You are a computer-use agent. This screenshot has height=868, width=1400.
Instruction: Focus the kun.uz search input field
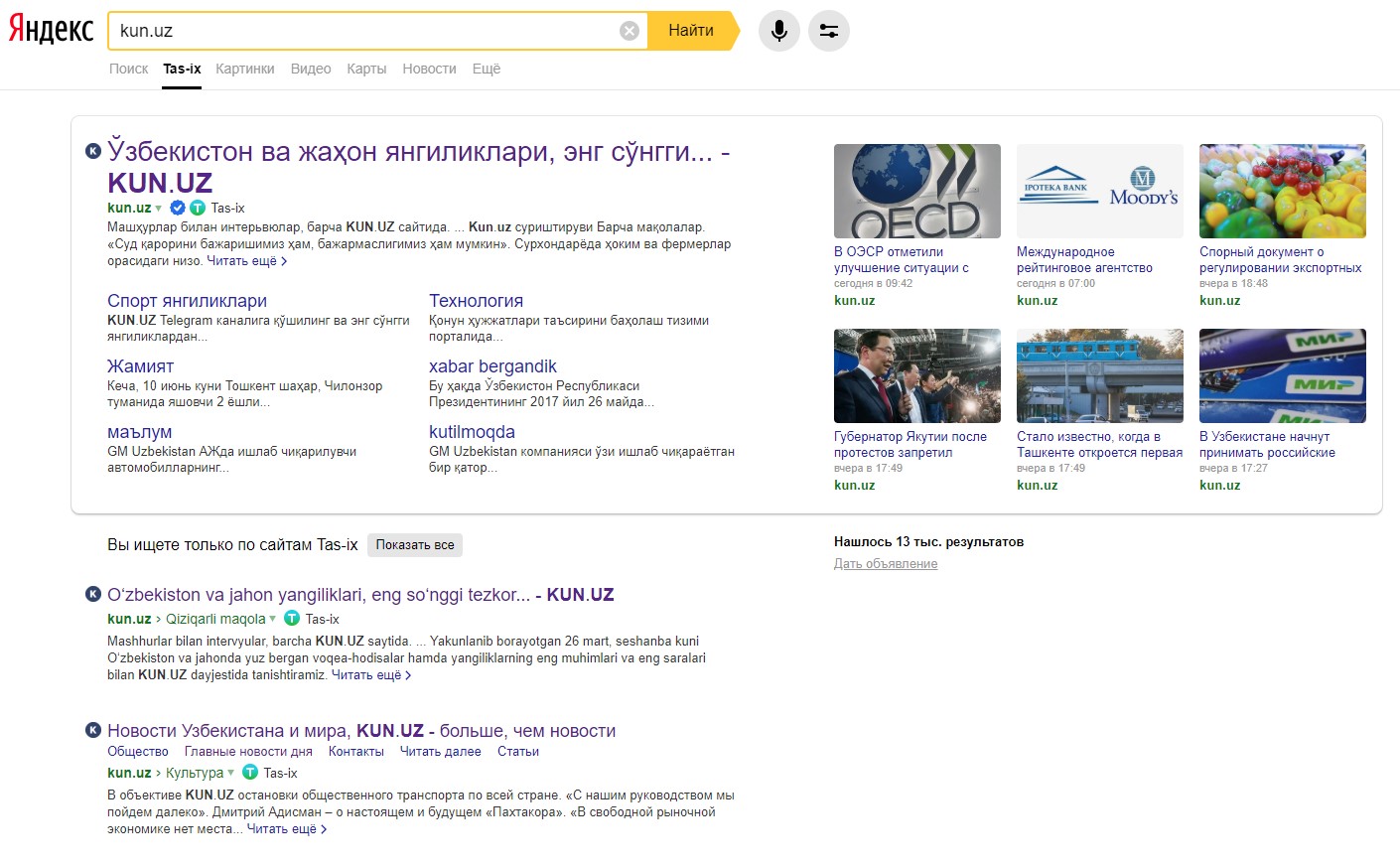pos(365,31)
